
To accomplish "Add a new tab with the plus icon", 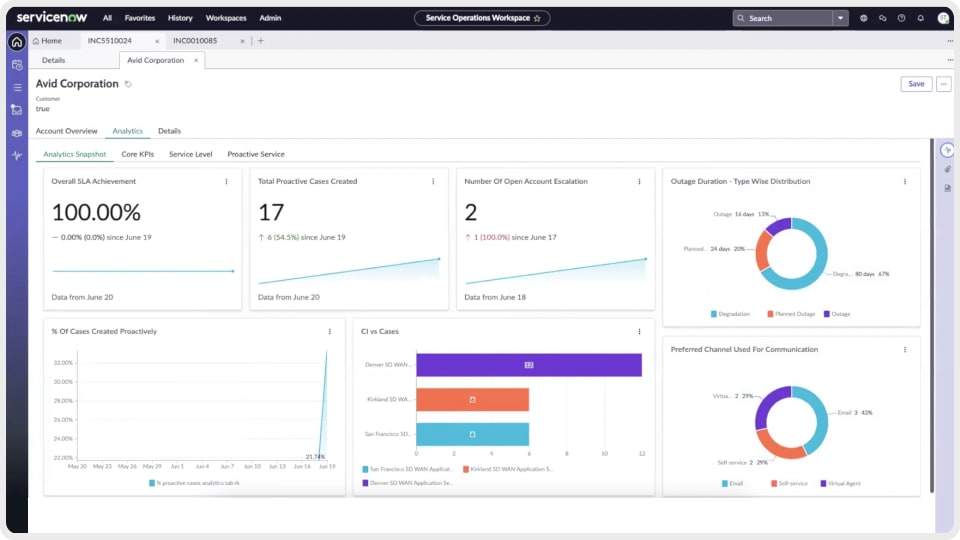I will (260, 41).
